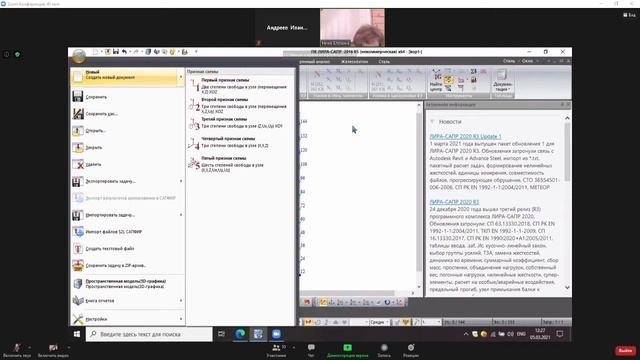Click the floppy icon beside 'Сохранить'
The image size is (640, 360).
coord(78,96)
